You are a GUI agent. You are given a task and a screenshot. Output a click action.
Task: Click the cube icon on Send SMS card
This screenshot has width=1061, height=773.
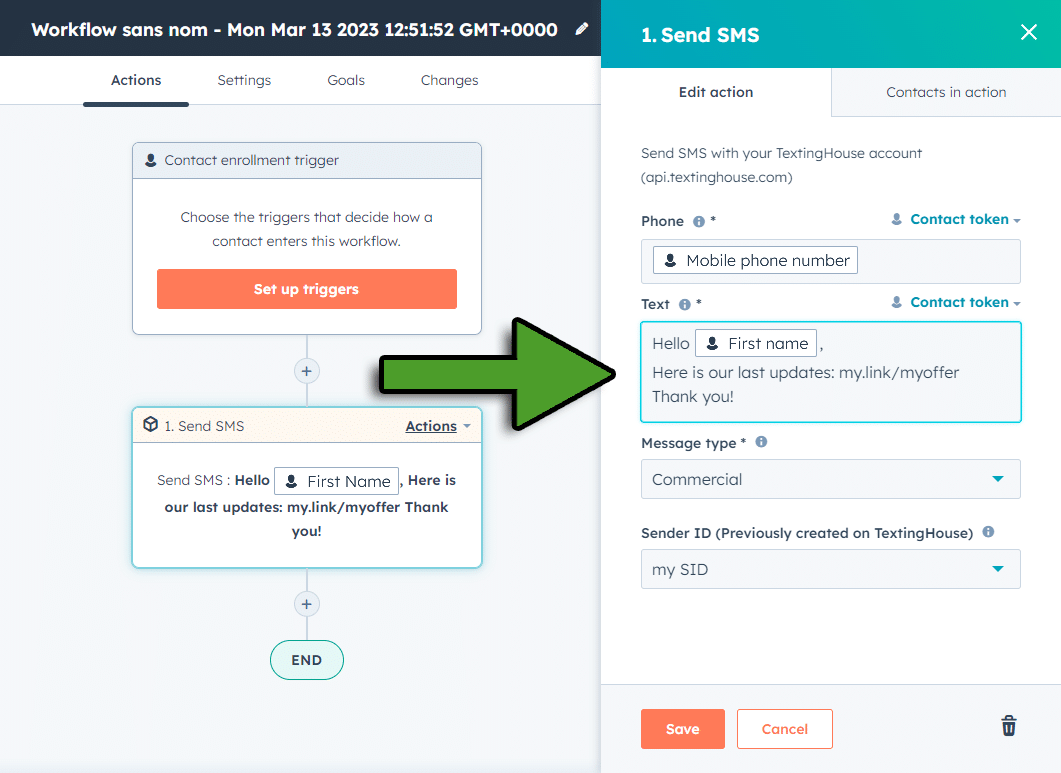[150, 424]
